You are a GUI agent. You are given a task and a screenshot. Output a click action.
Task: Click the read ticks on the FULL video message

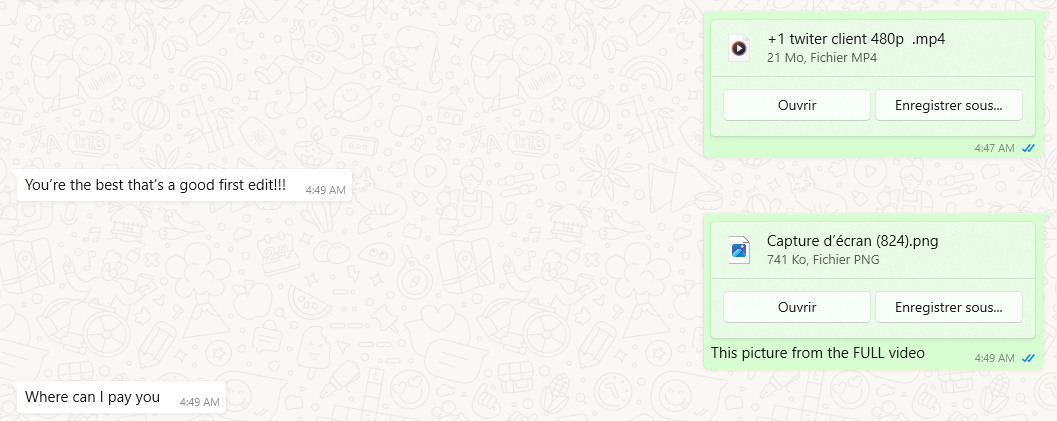pos(1028,358)
